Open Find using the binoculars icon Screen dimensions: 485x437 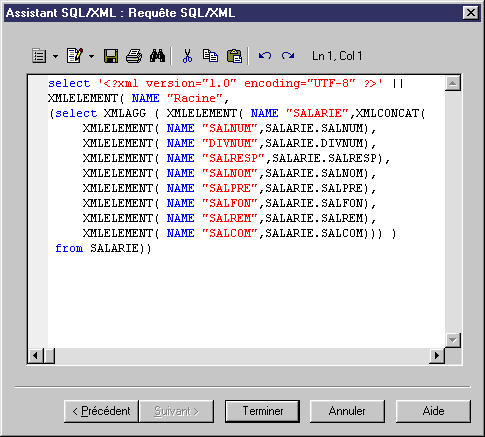(157, 56)
